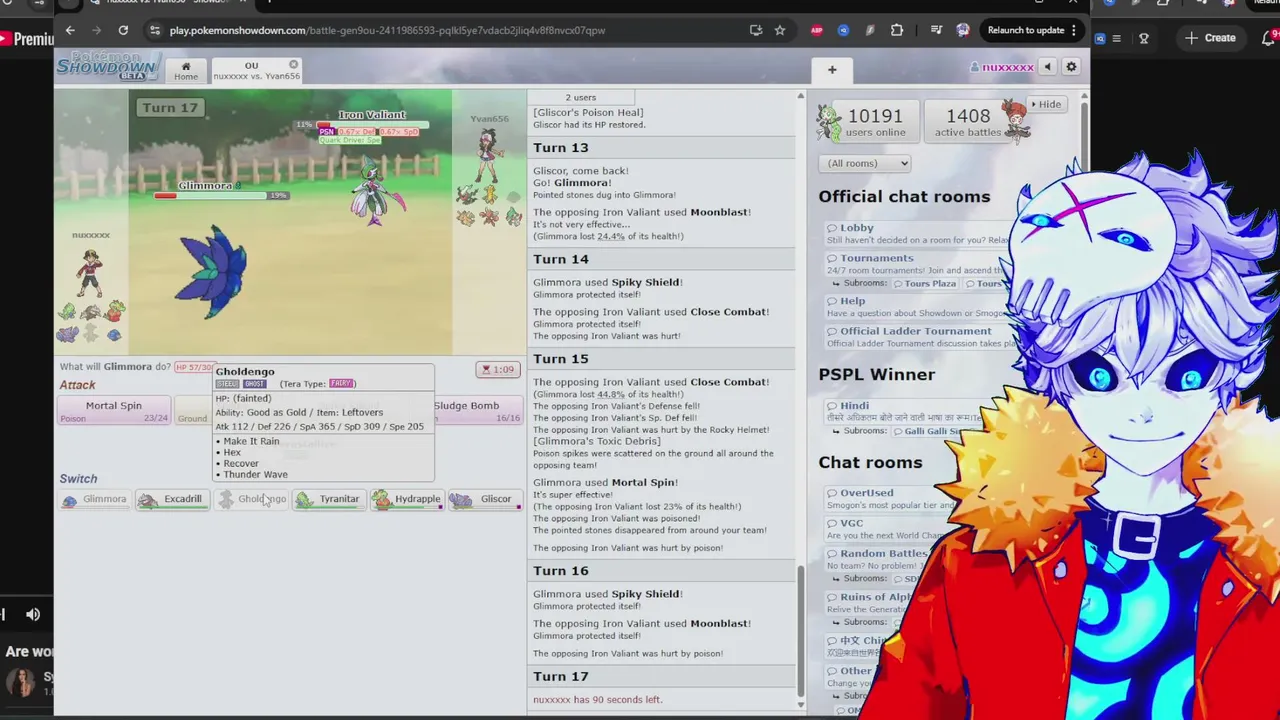1280x720 pixels.
Task: Open the install app icon in address bar
Action: [x=756, y=30]
